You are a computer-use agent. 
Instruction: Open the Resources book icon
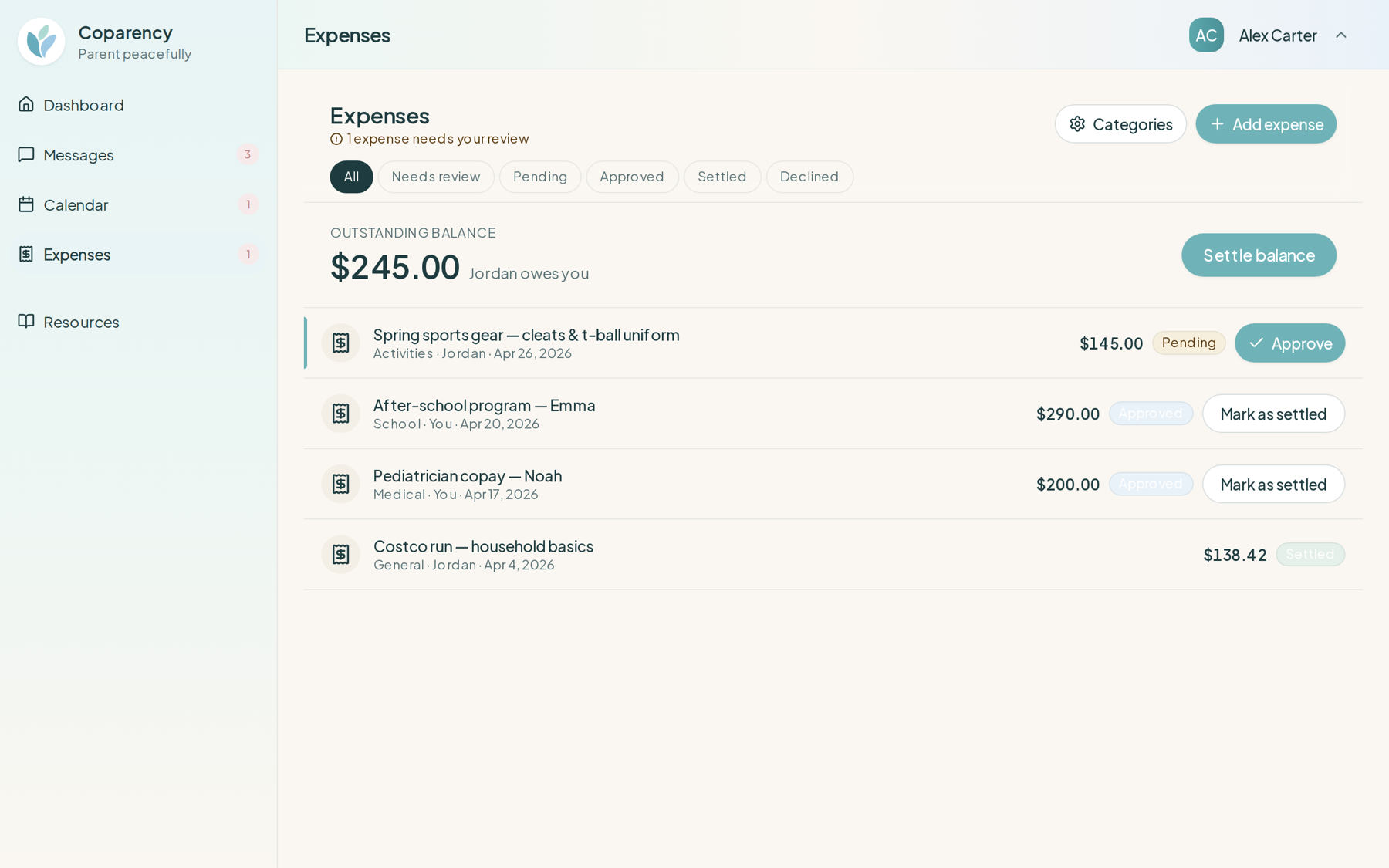[26, 322]
